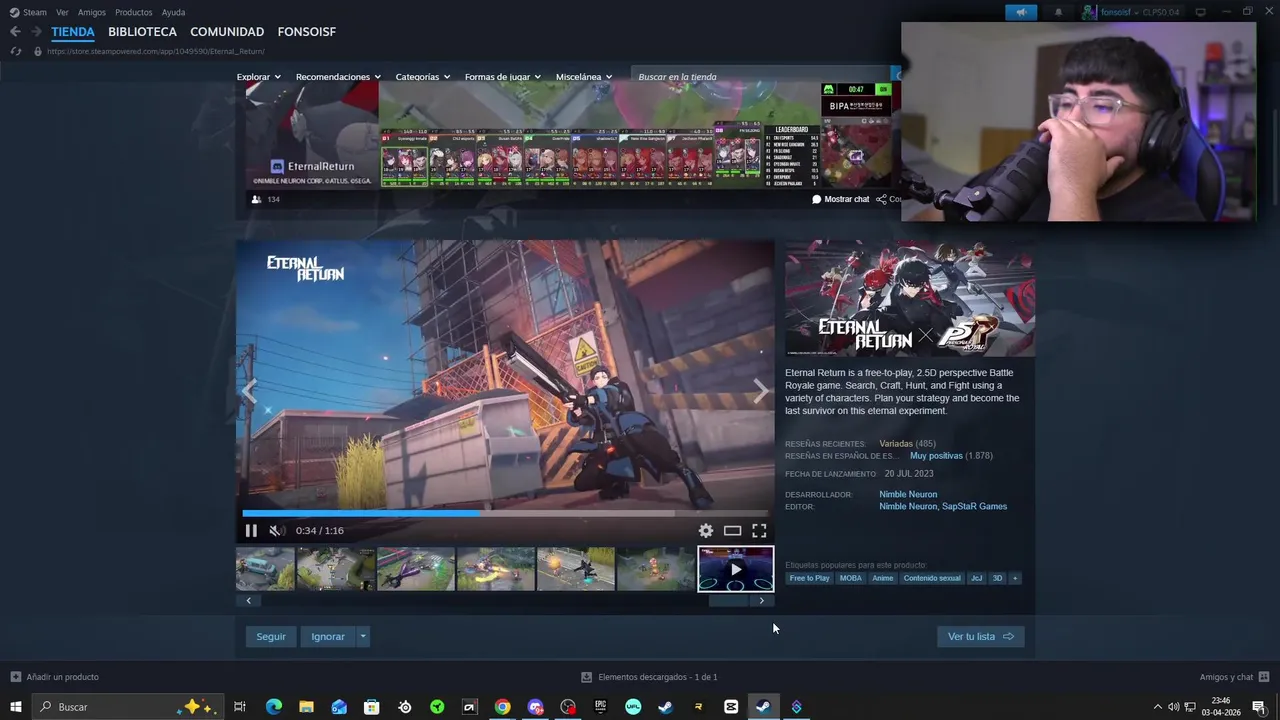This screenshot has height=720, width=1280.
Task: Open Elementos descargados downloads
Action: [649, 677]
